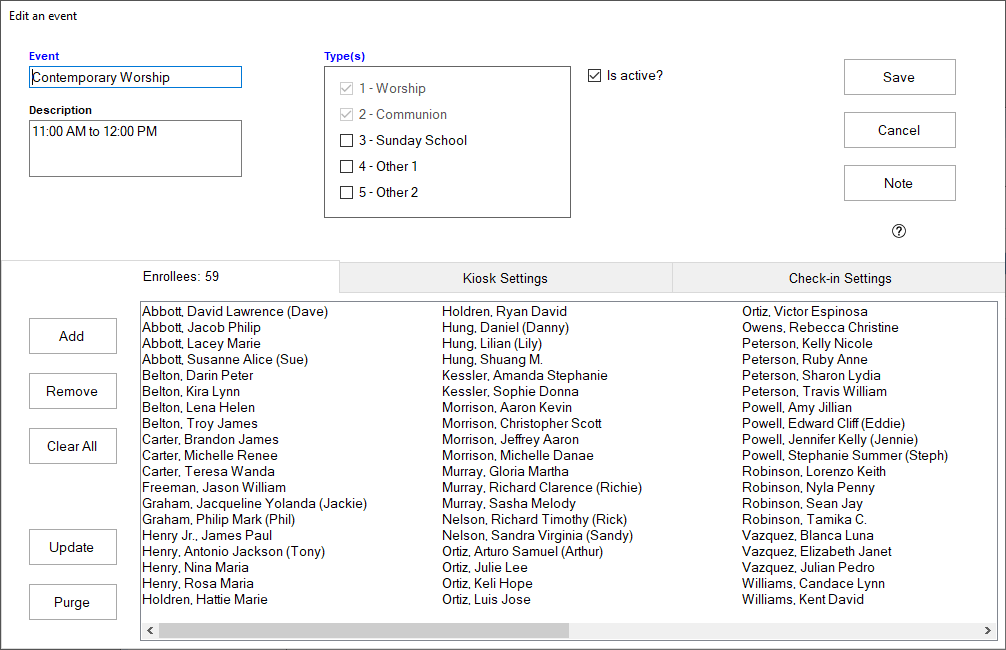Enable the 4 - Other 1 checkbox
Viewport: 1006px width, 650px height.
347,167
